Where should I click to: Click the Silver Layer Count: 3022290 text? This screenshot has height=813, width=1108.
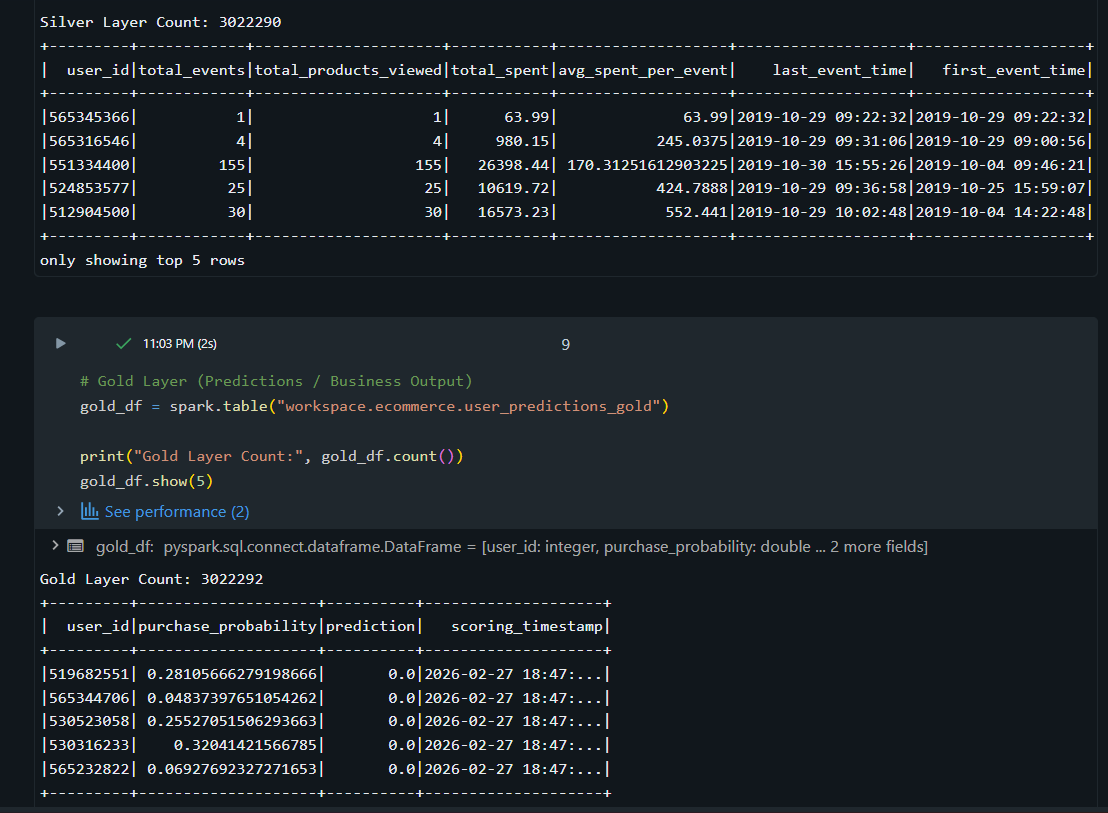click(x=160, y=23)
